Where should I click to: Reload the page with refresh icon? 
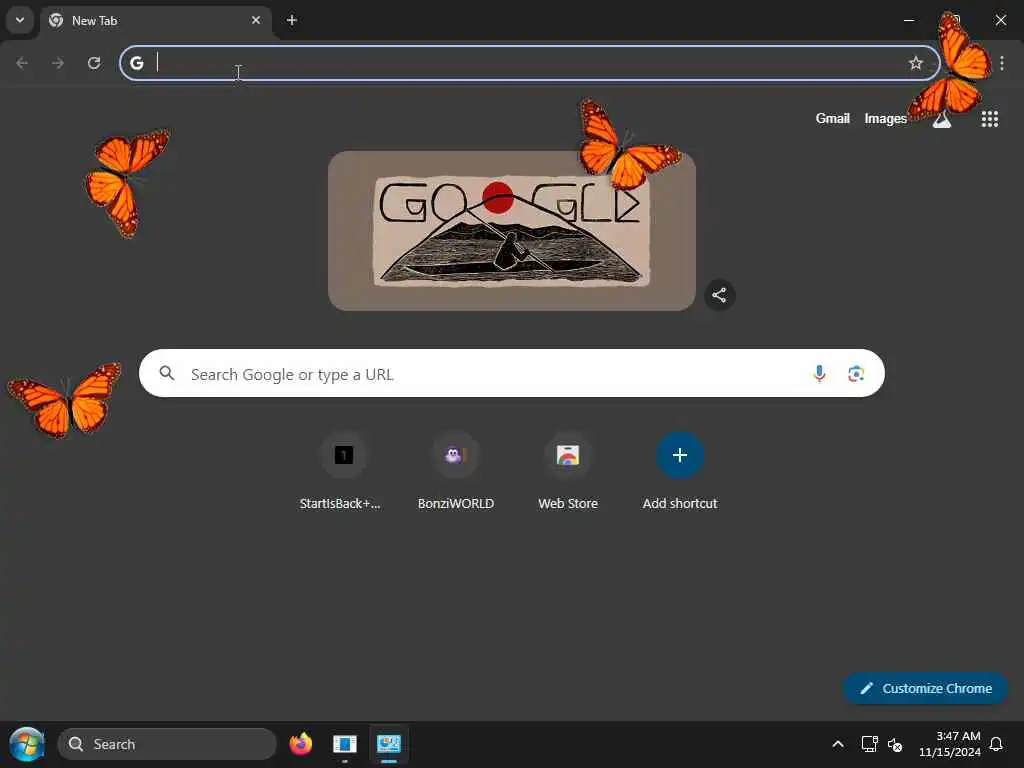(x=94, y=63)
